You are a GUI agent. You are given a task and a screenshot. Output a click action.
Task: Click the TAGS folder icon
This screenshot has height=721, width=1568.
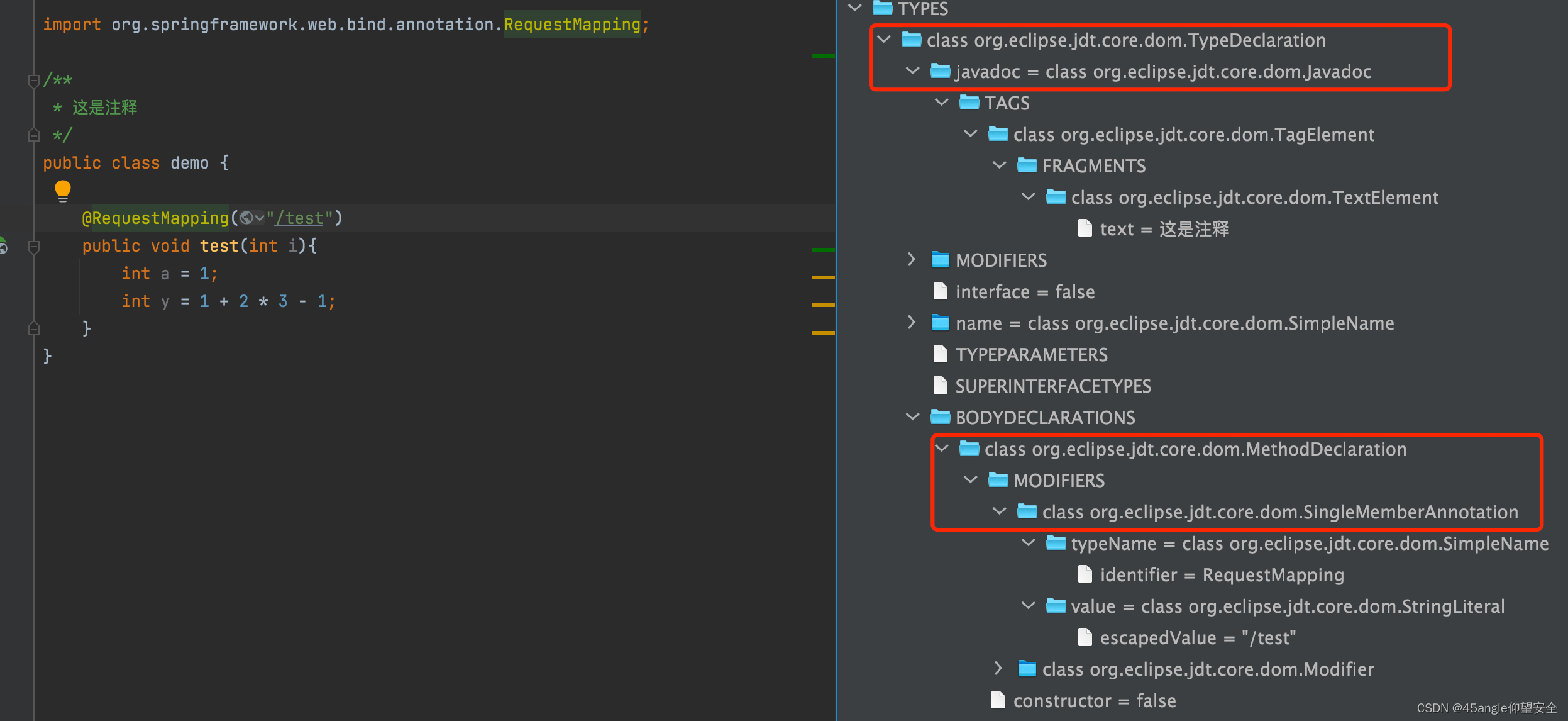(x=969, y=103)
